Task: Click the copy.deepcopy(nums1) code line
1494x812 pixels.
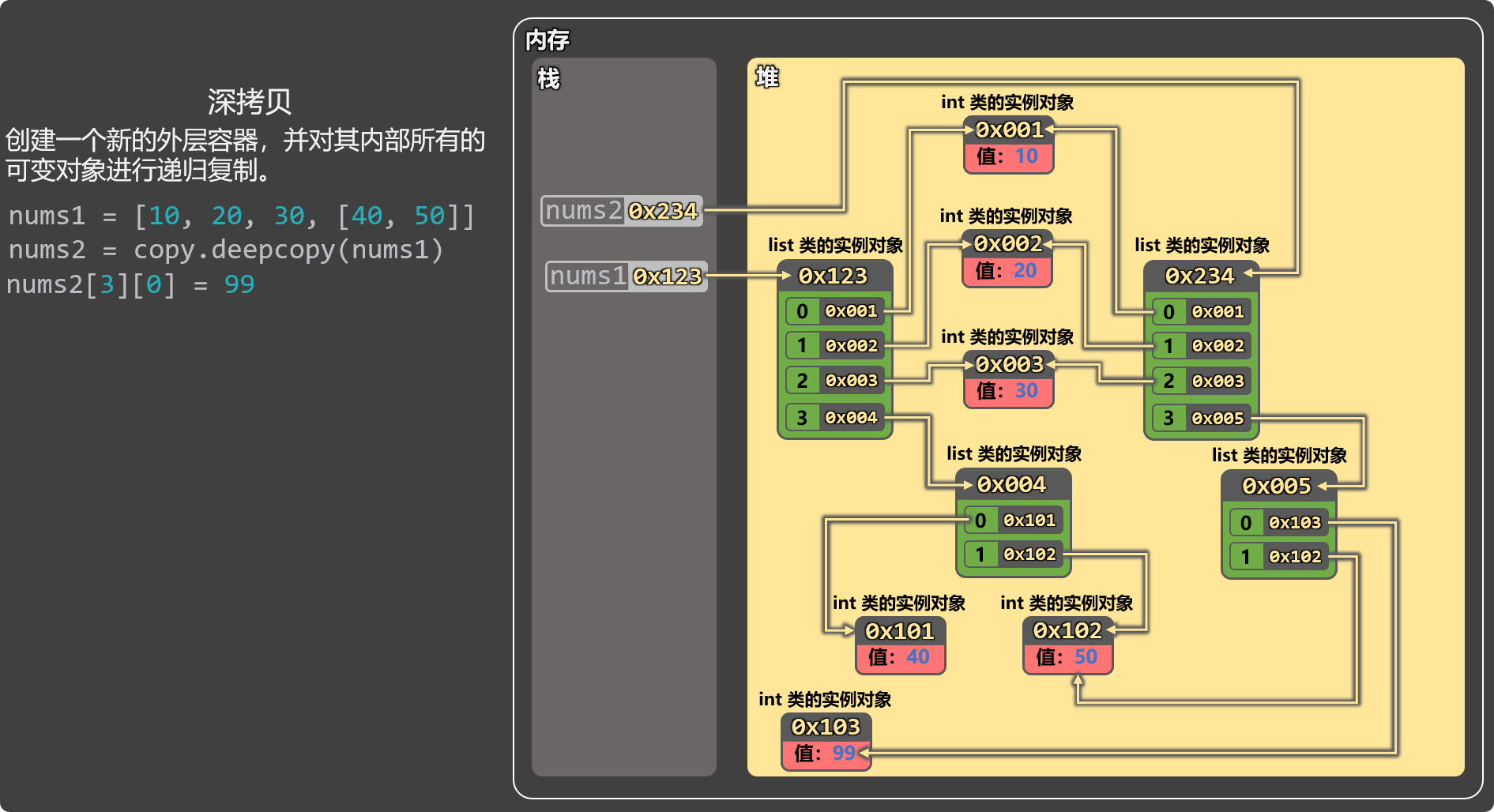Action: (225, 250)
